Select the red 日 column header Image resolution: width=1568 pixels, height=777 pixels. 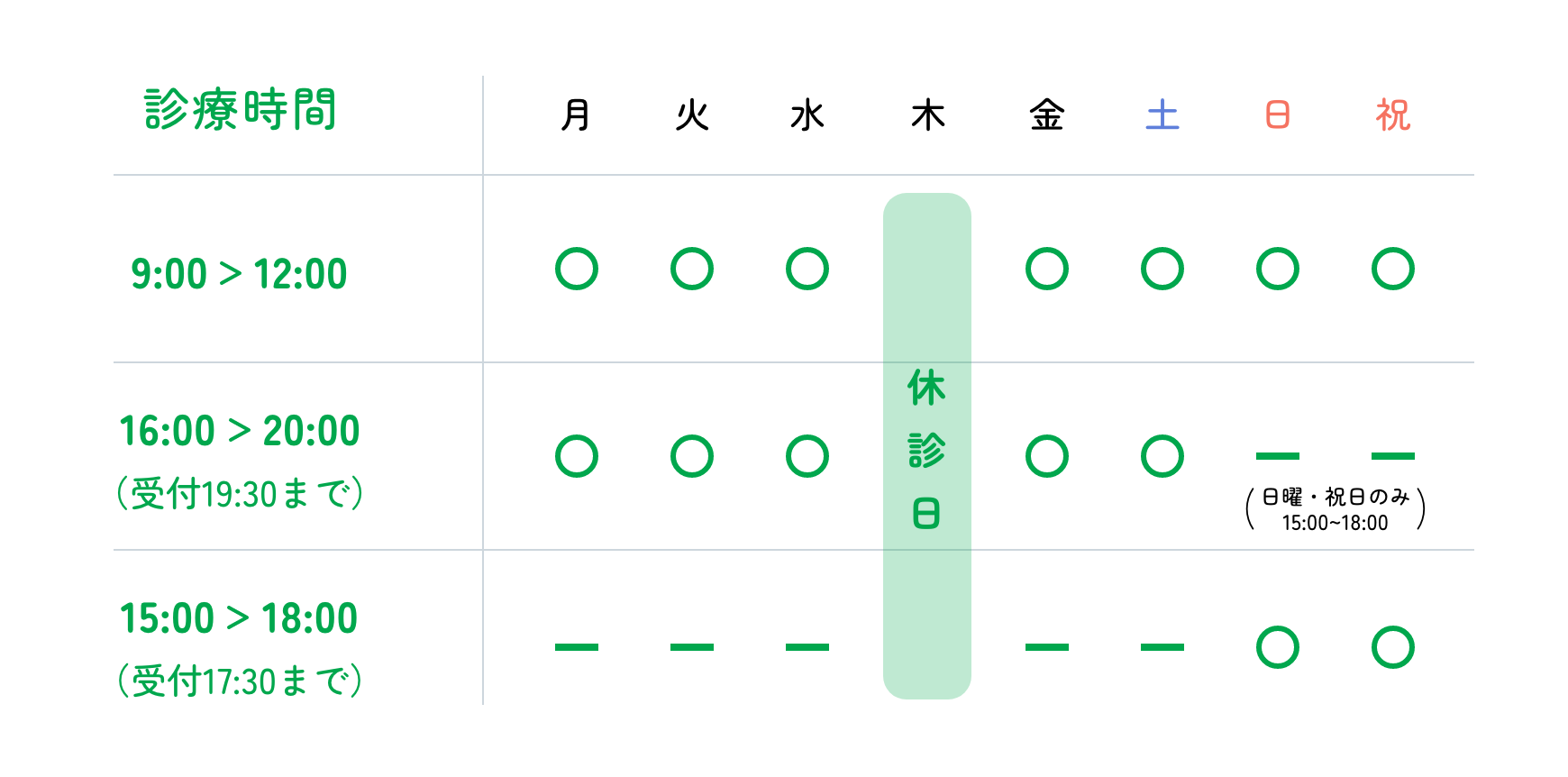coord(1278,115)
